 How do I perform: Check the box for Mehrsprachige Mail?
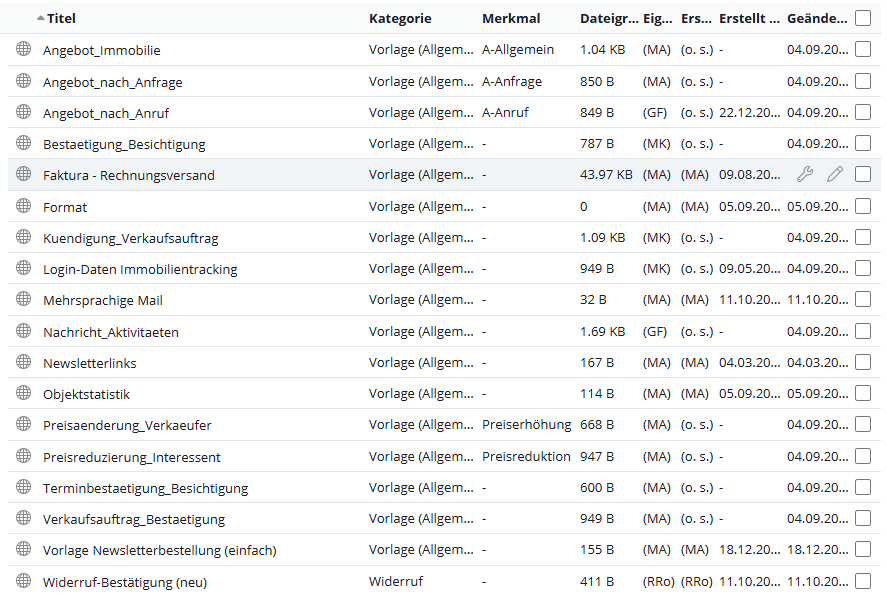(863, 299)
